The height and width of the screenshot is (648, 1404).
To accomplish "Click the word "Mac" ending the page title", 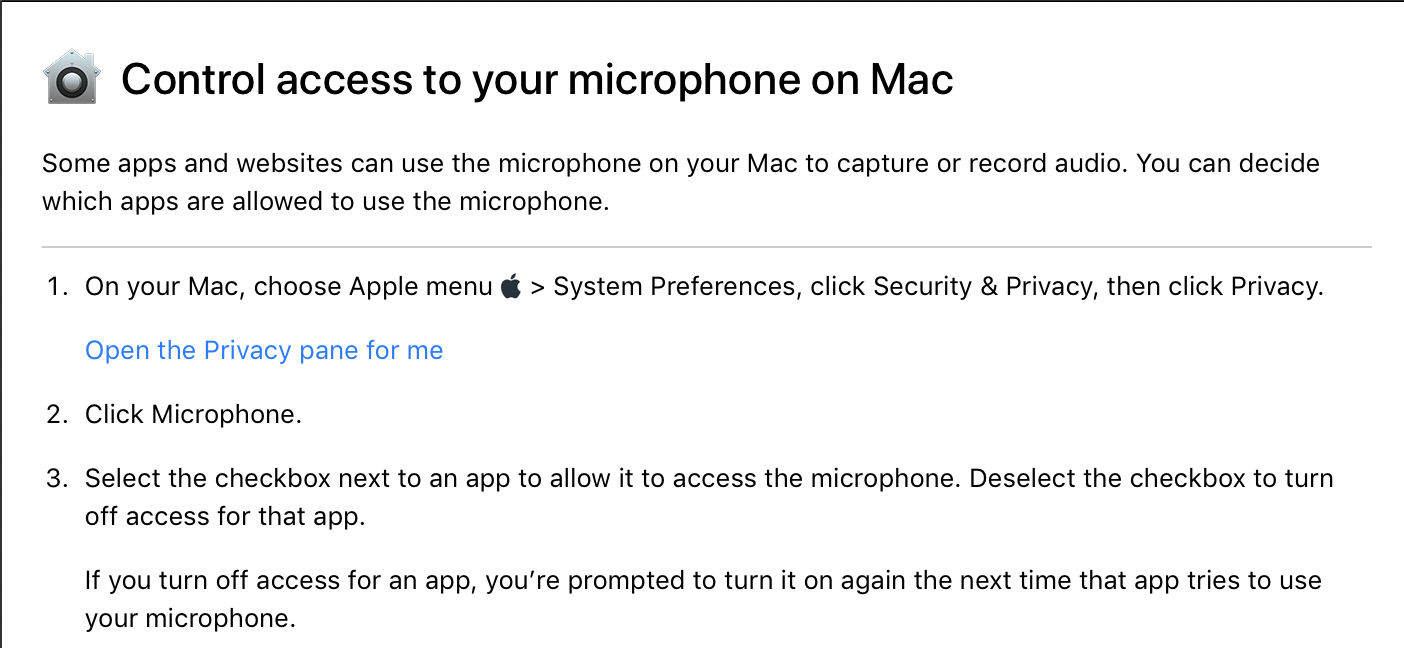I will point(911,80).
